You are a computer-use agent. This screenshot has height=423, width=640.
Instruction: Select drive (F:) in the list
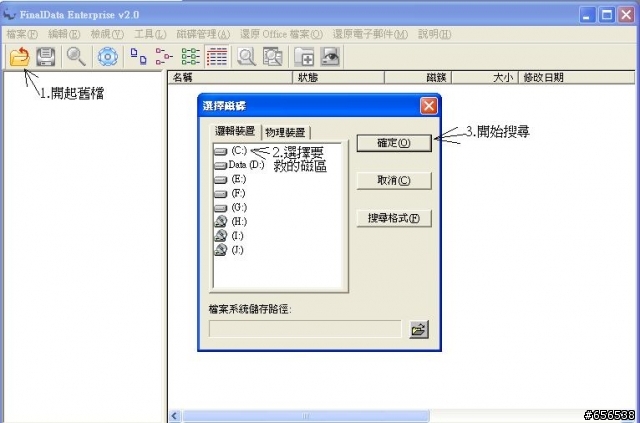(230, 194)
